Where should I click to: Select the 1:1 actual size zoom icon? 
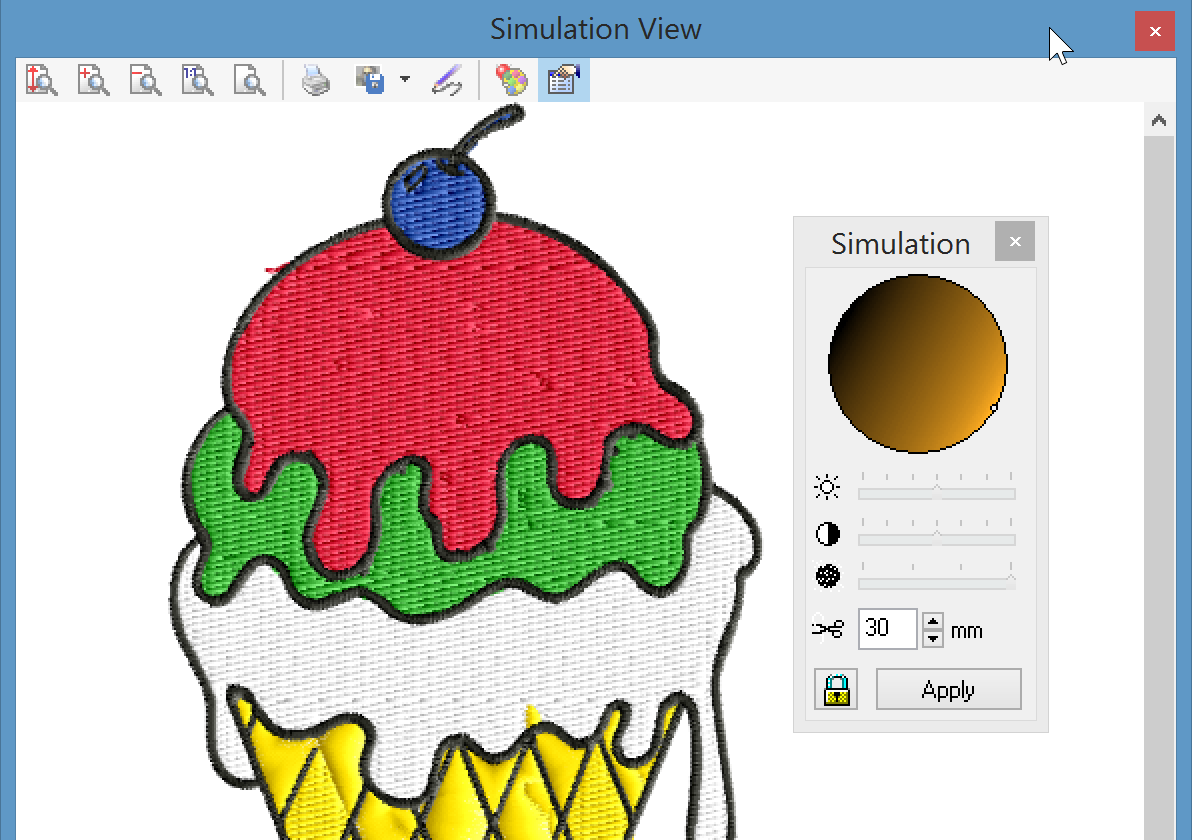[197, 80]
